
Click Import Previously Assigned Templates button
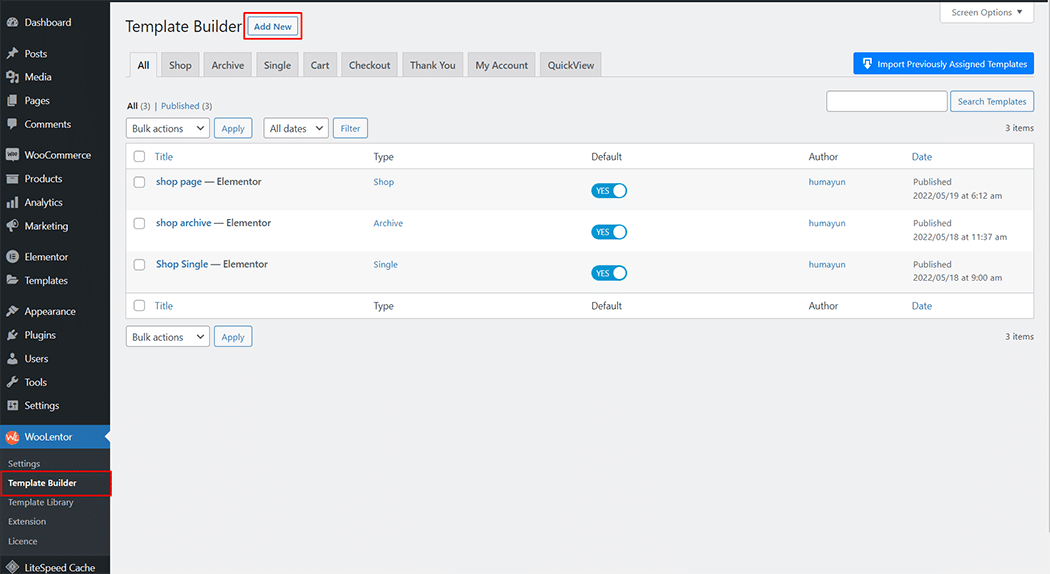coord(943,64)
